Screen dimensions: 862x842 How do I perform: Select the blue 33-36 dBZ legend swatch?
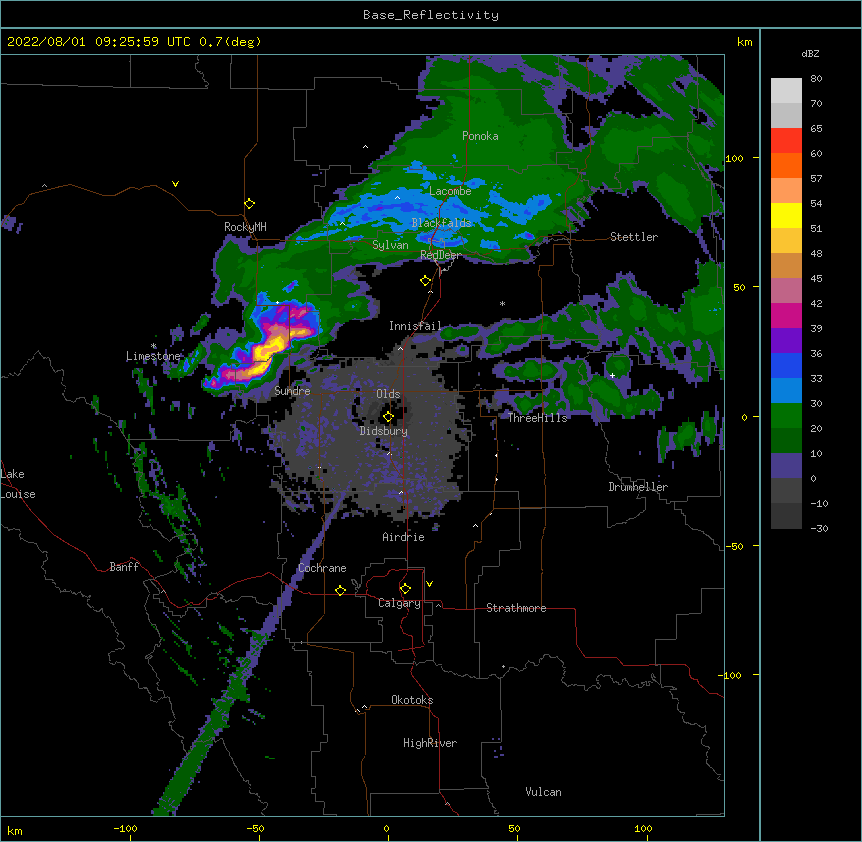pos(786,365)
